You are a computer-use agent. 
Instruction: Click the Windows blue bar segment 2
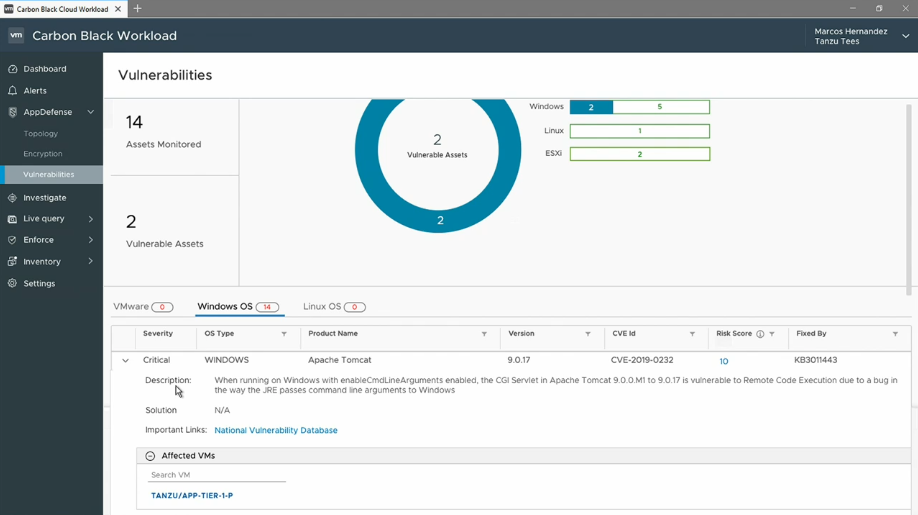[591, 107]
